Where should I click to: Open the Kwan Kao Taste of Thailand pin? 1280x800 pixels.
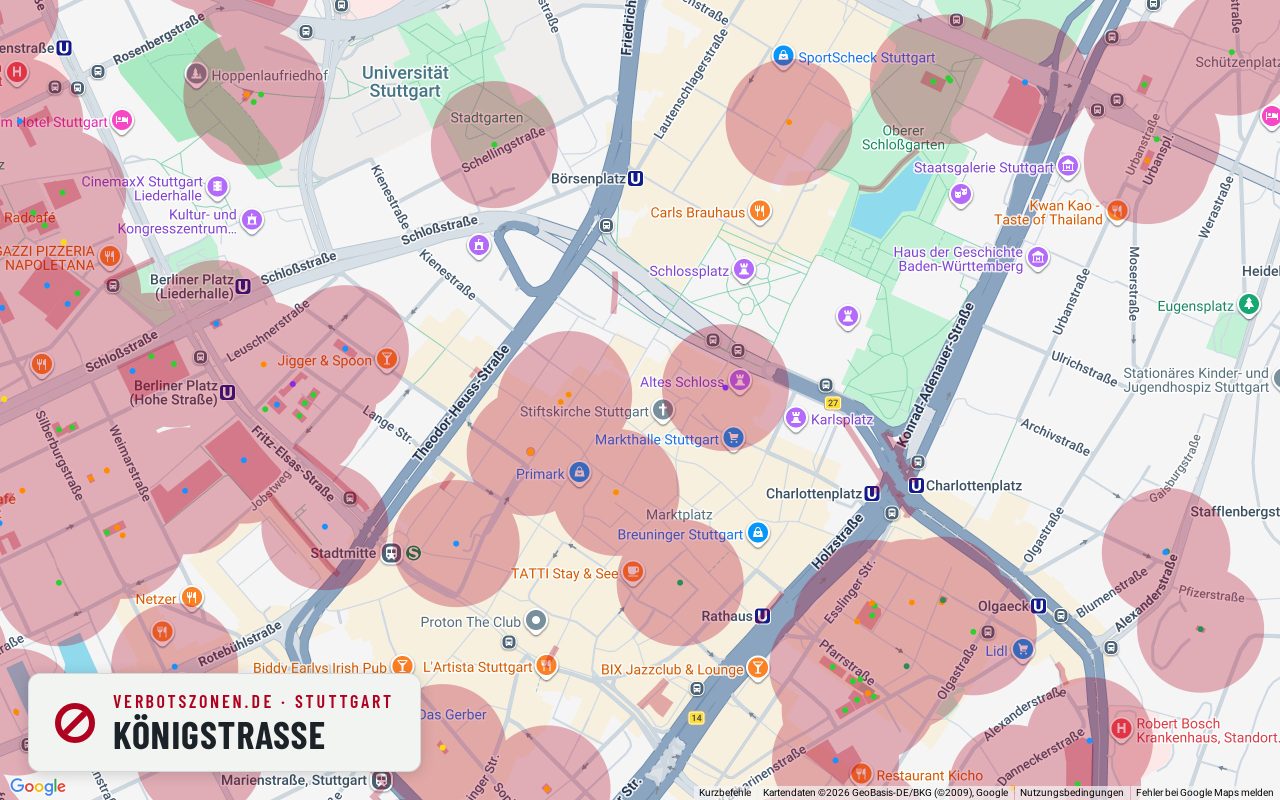tap(1117, 211)
